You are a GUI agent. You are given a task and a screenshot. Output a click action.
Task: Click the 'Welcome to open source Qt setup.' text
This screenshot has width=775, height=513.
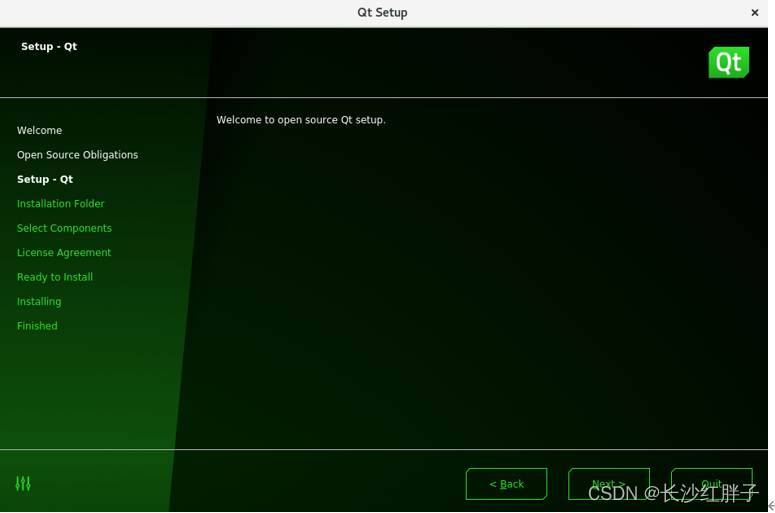[301, 120]
